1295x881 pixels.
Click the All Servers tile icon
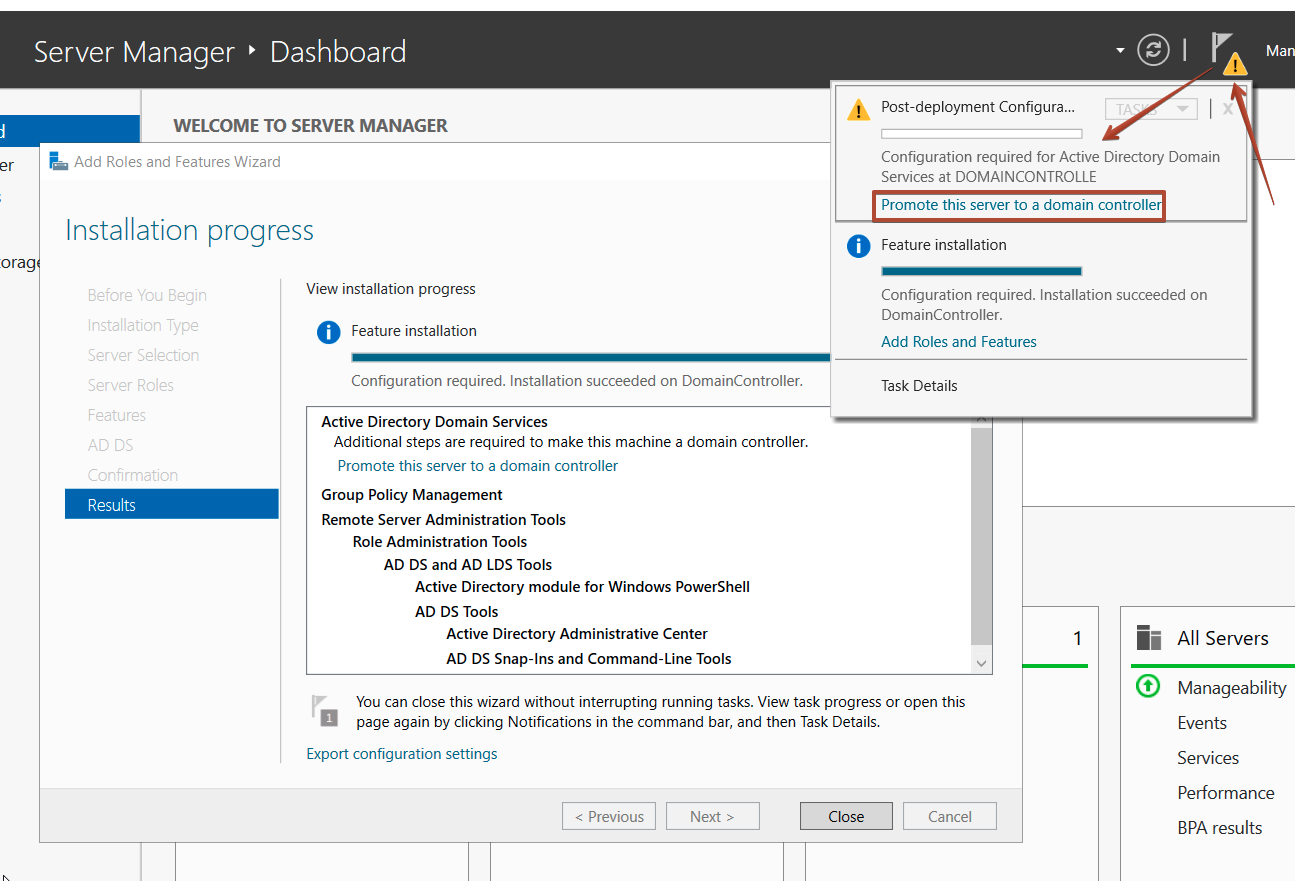pyautogui.click(x=1149, y=638)
